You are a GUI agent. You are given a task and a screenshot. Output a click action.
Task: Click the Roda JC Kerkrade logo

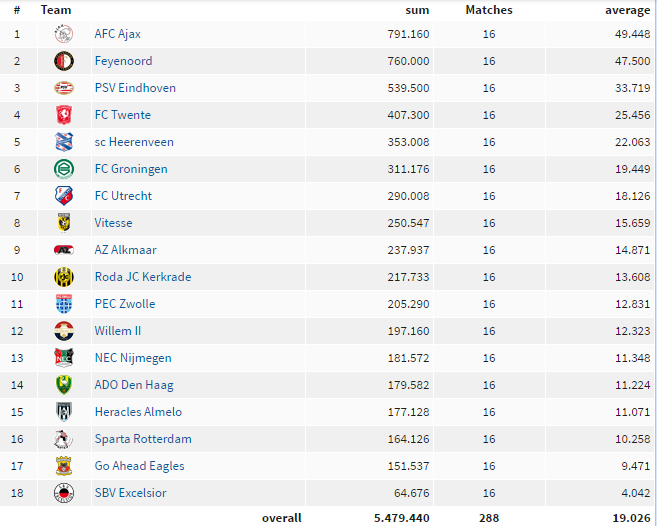click(x=64, y=277)
